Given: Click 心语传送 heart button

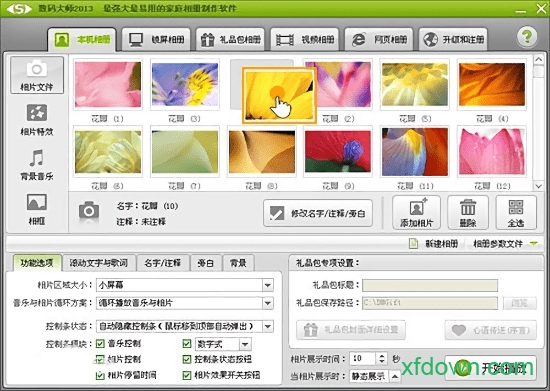Looking at the screenshot, I should click(x=491, y=330).
